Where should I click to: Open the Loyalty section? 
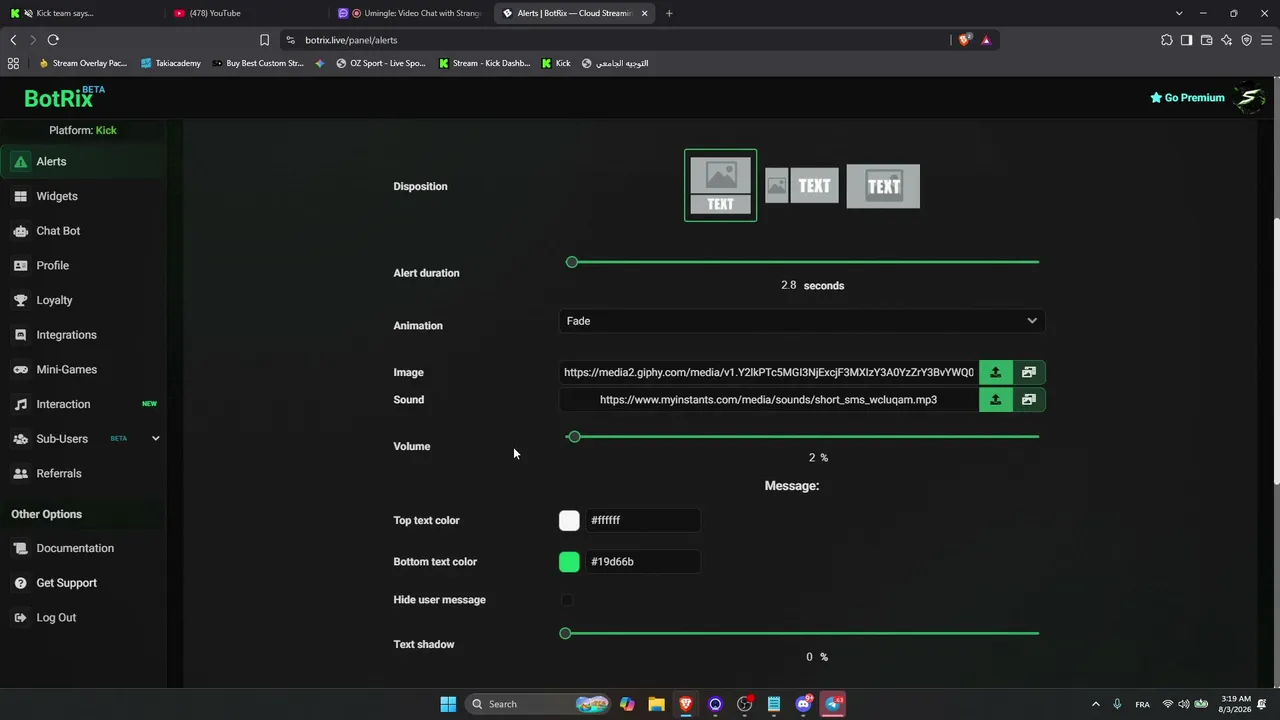coord(83,300)
